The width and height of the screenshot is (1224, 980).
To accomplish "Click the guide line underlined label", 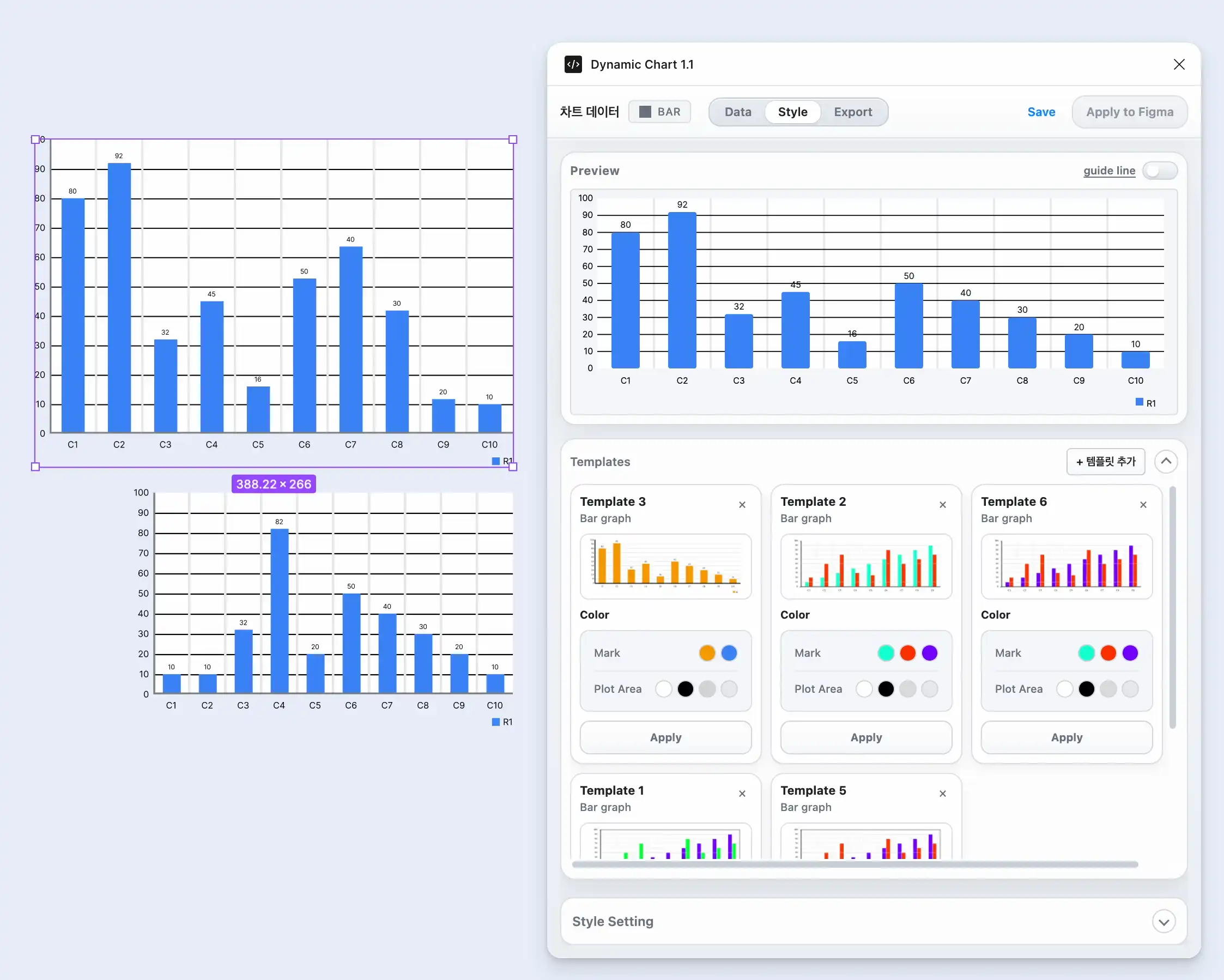I will pyautogui.click(x=1109, y=171).
